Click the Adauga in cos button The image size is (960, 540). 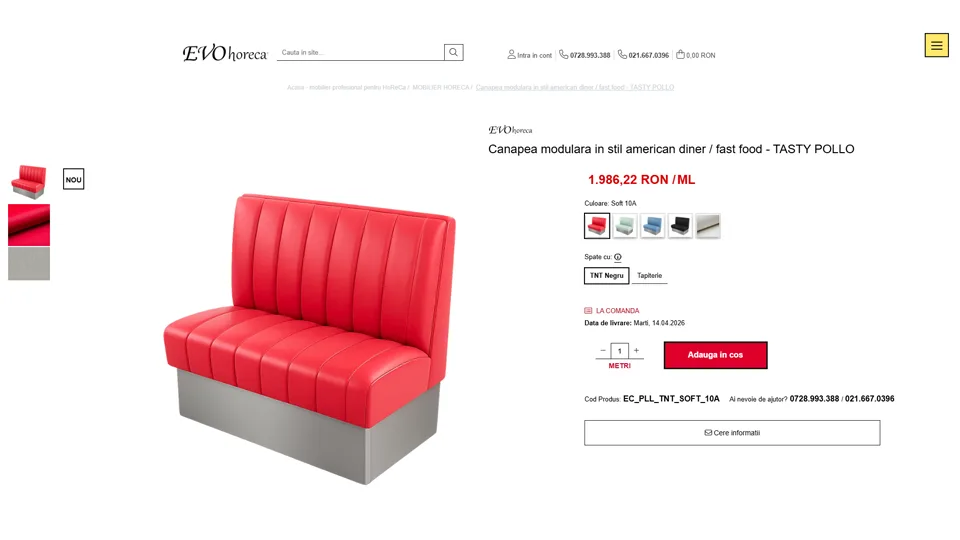[x=715, y=355]
